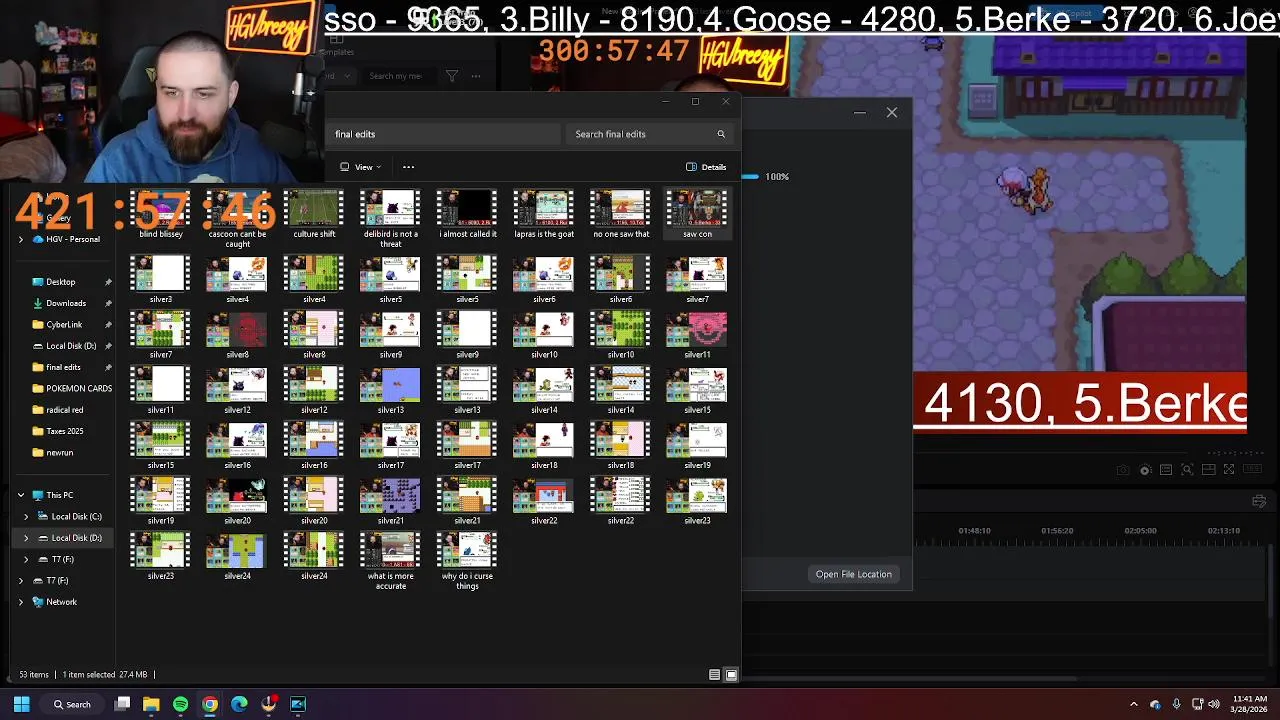Open the Windows Start menu
1280x720 pixels.
21,704
